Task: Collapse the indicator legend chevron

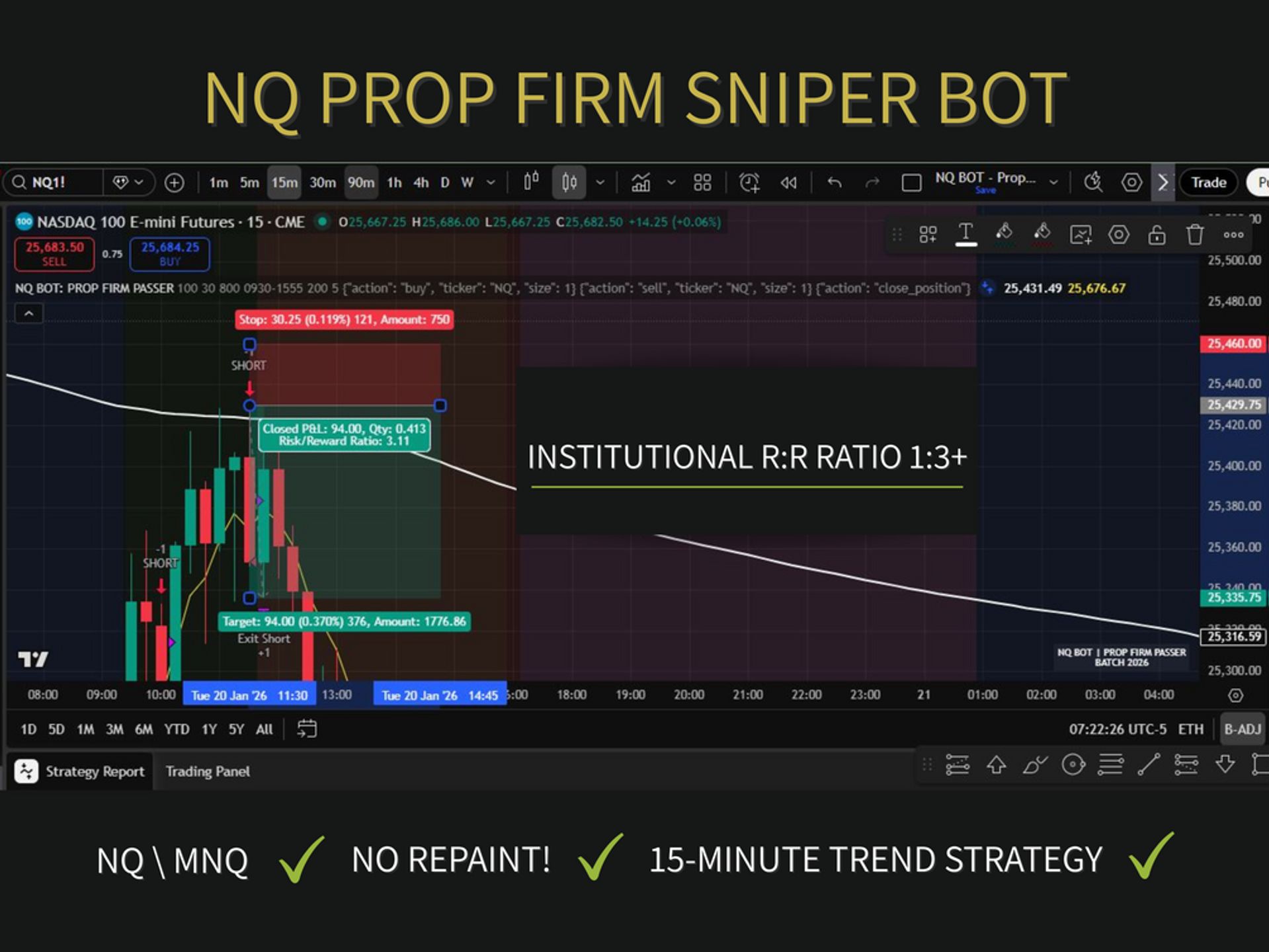Action: click(28, 313)
